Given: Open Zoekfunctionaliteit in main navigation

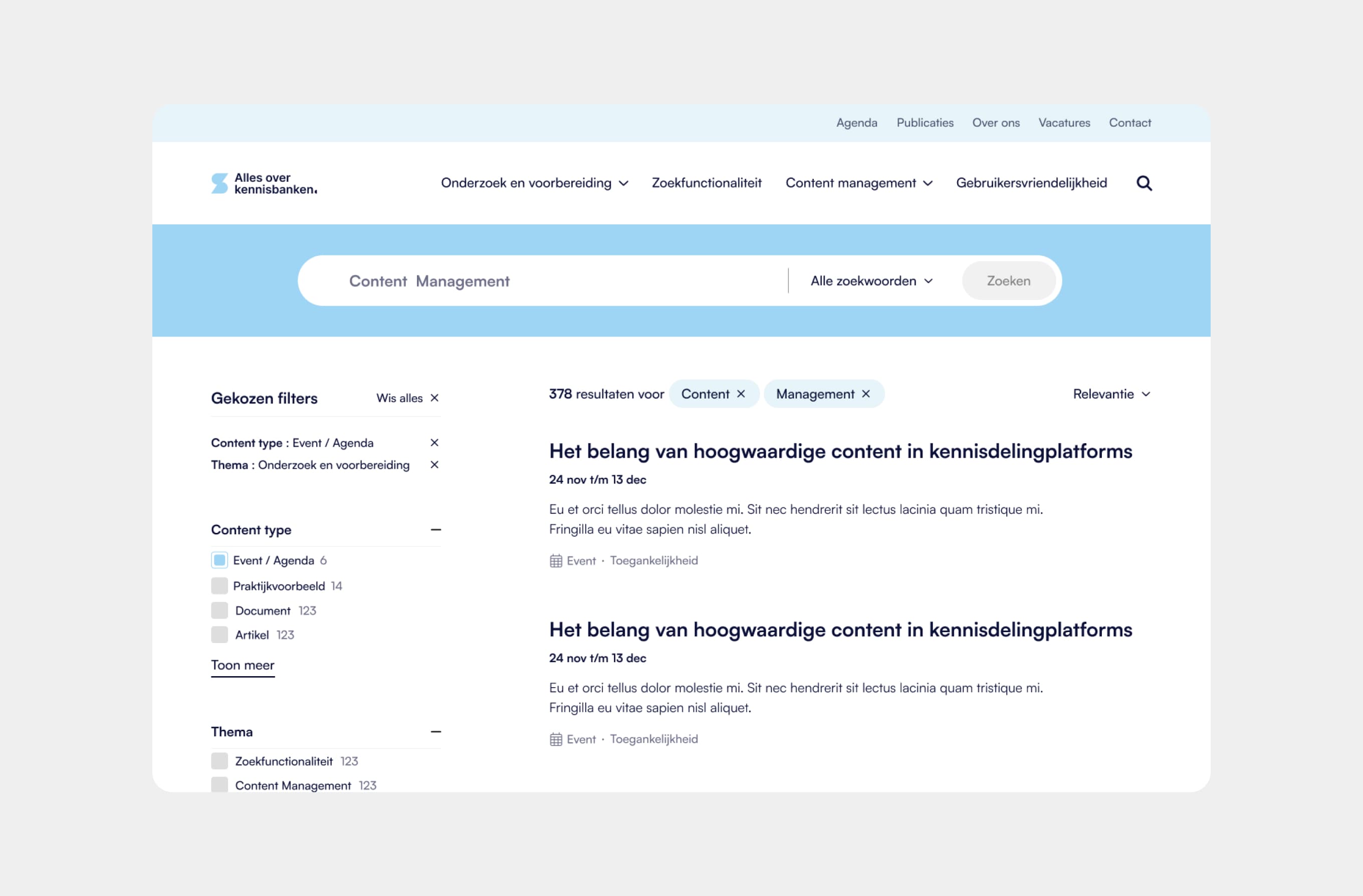Looking at the screenshot, I should point(707,183).
